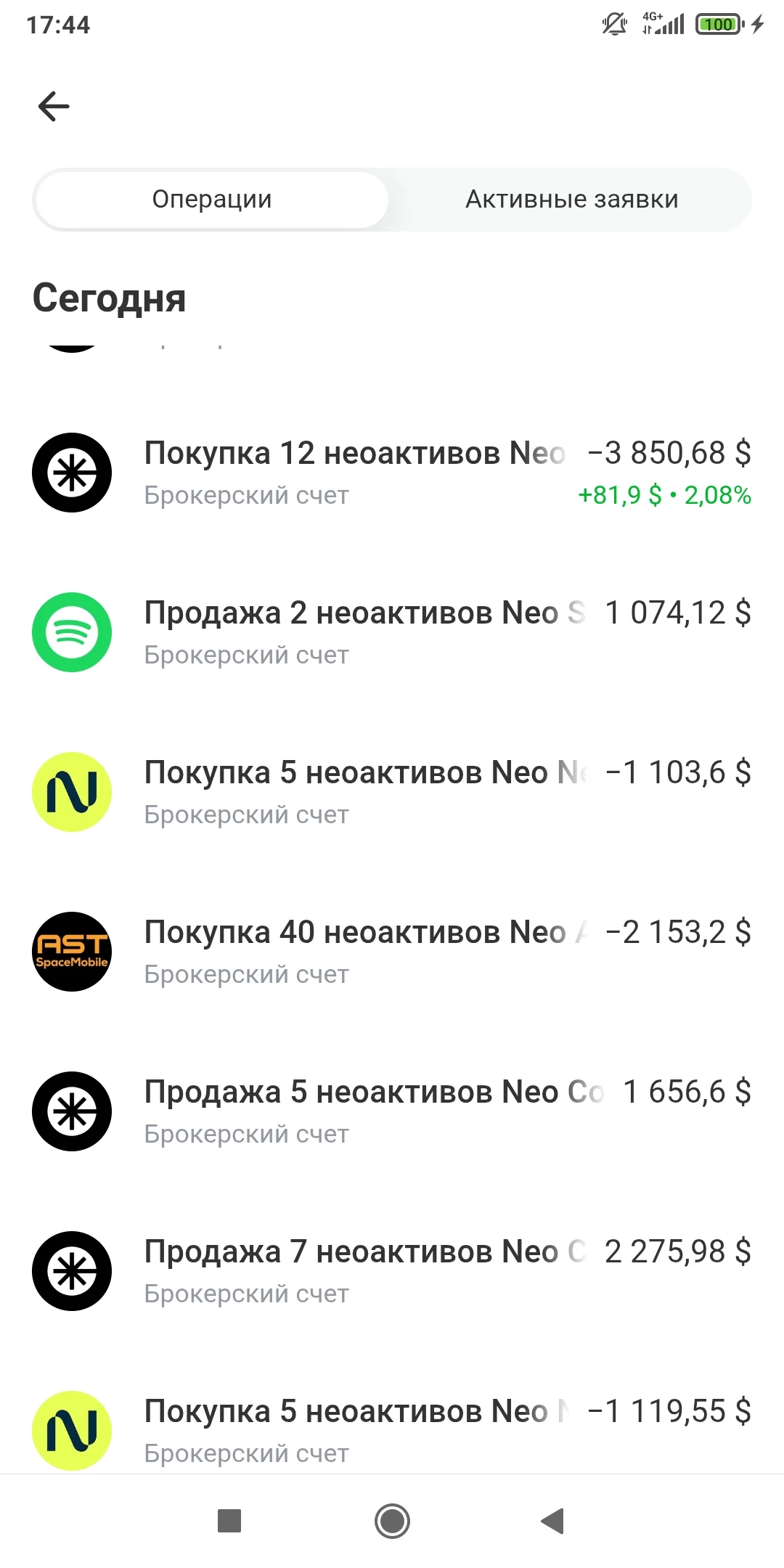The height and width of the screenshot is (1568, 784).
Task: Open the Покупка 12 неоактивов operation
Action: pyautogui.click(x=392, y=473)
